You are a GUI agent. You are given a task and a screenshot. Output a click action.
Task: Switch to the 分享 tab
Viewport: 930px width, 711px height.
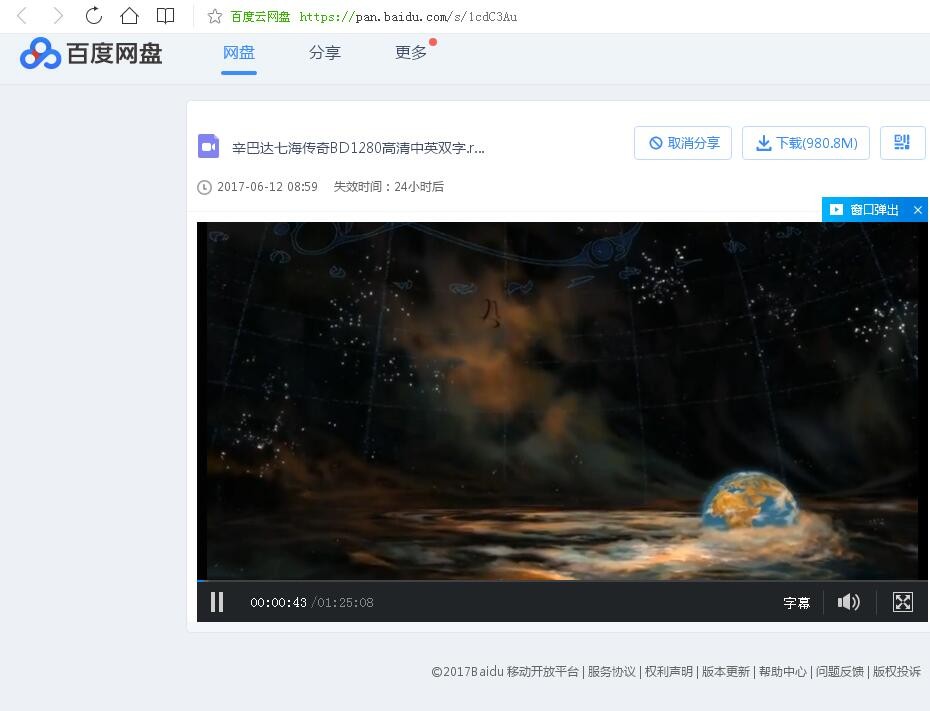(324, 53)
